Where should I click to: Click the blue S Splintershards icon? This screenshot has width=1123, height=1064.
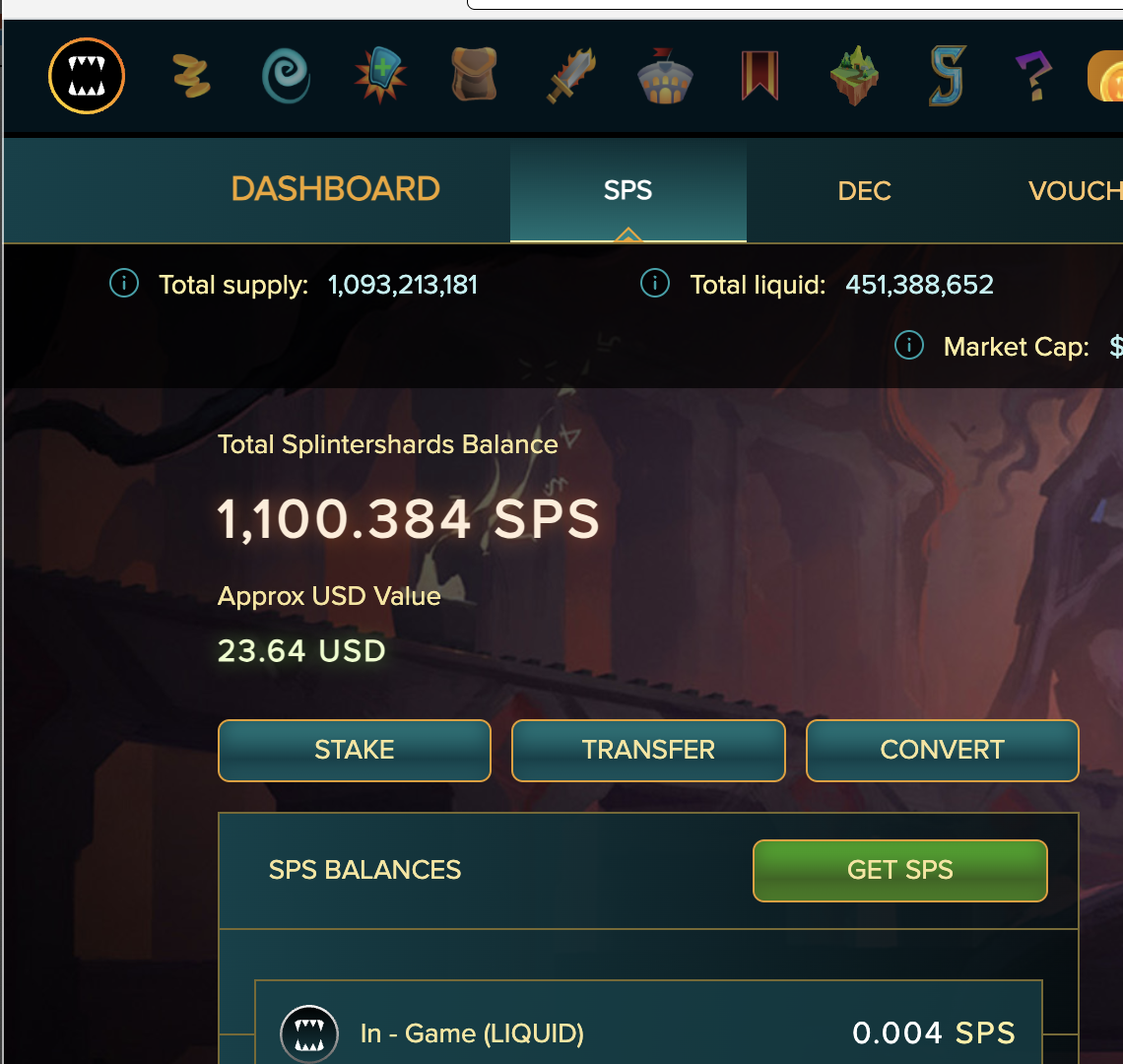tap(948, 76)
